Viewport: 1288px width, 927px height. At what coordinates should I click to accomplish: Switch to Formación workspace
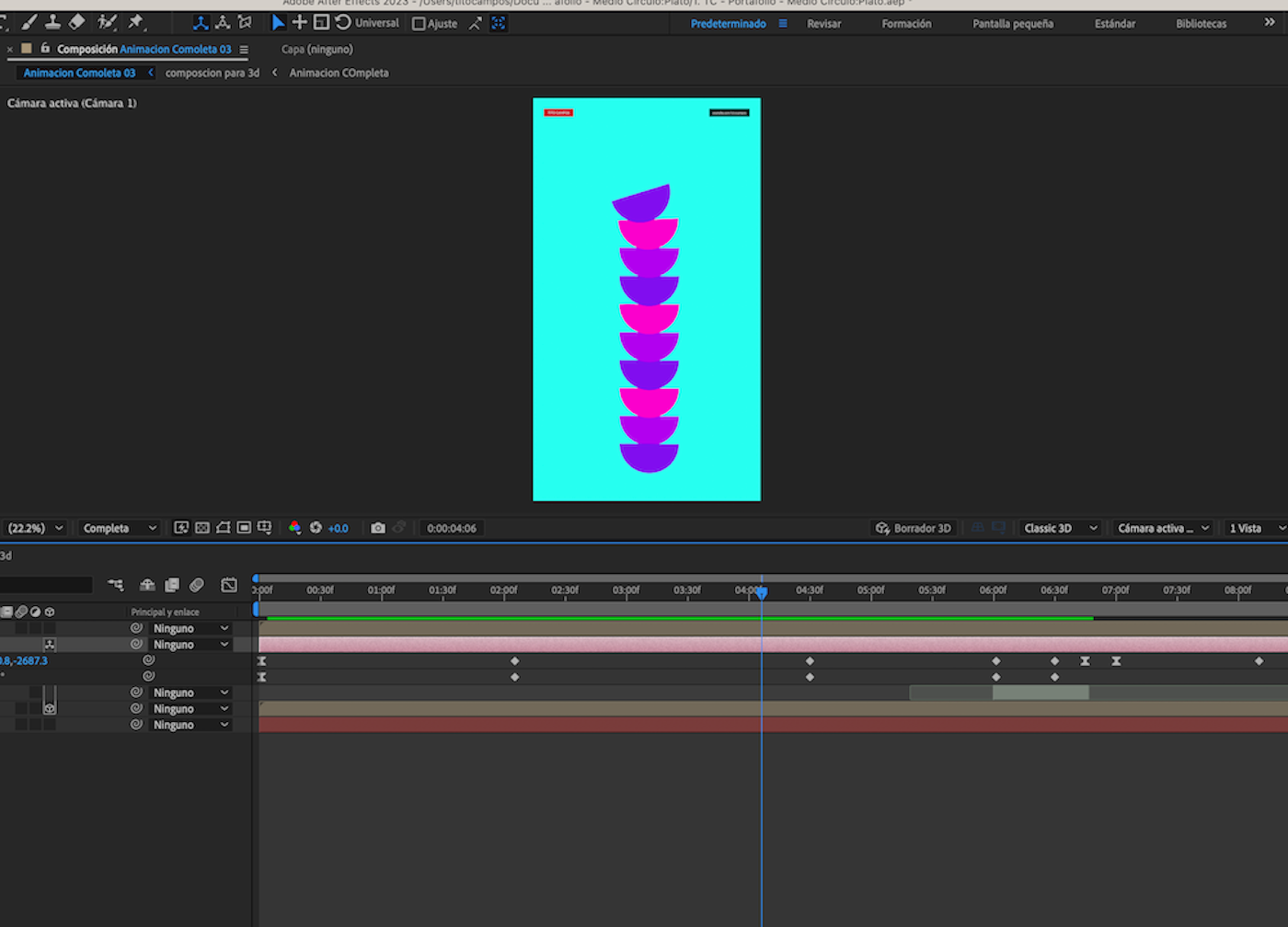(906, 24)
